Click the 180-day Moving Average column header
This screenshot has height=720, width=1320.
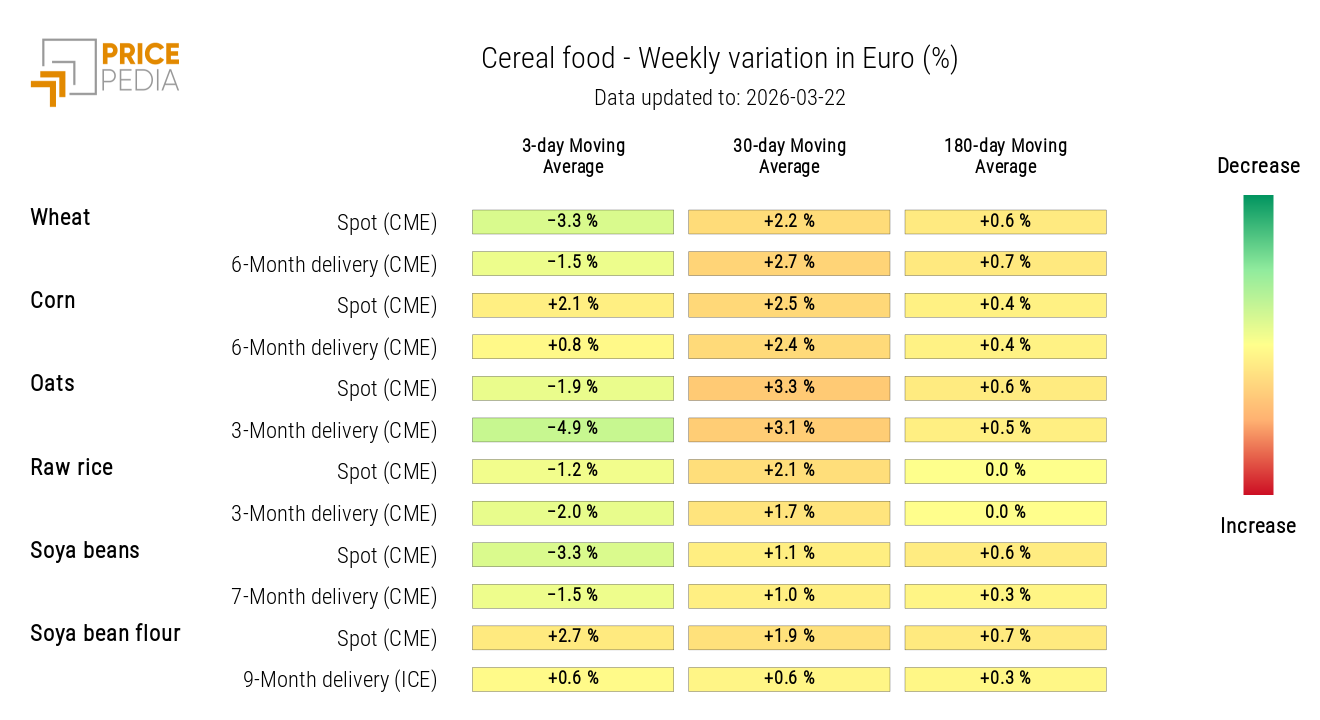coord(1005,156)
